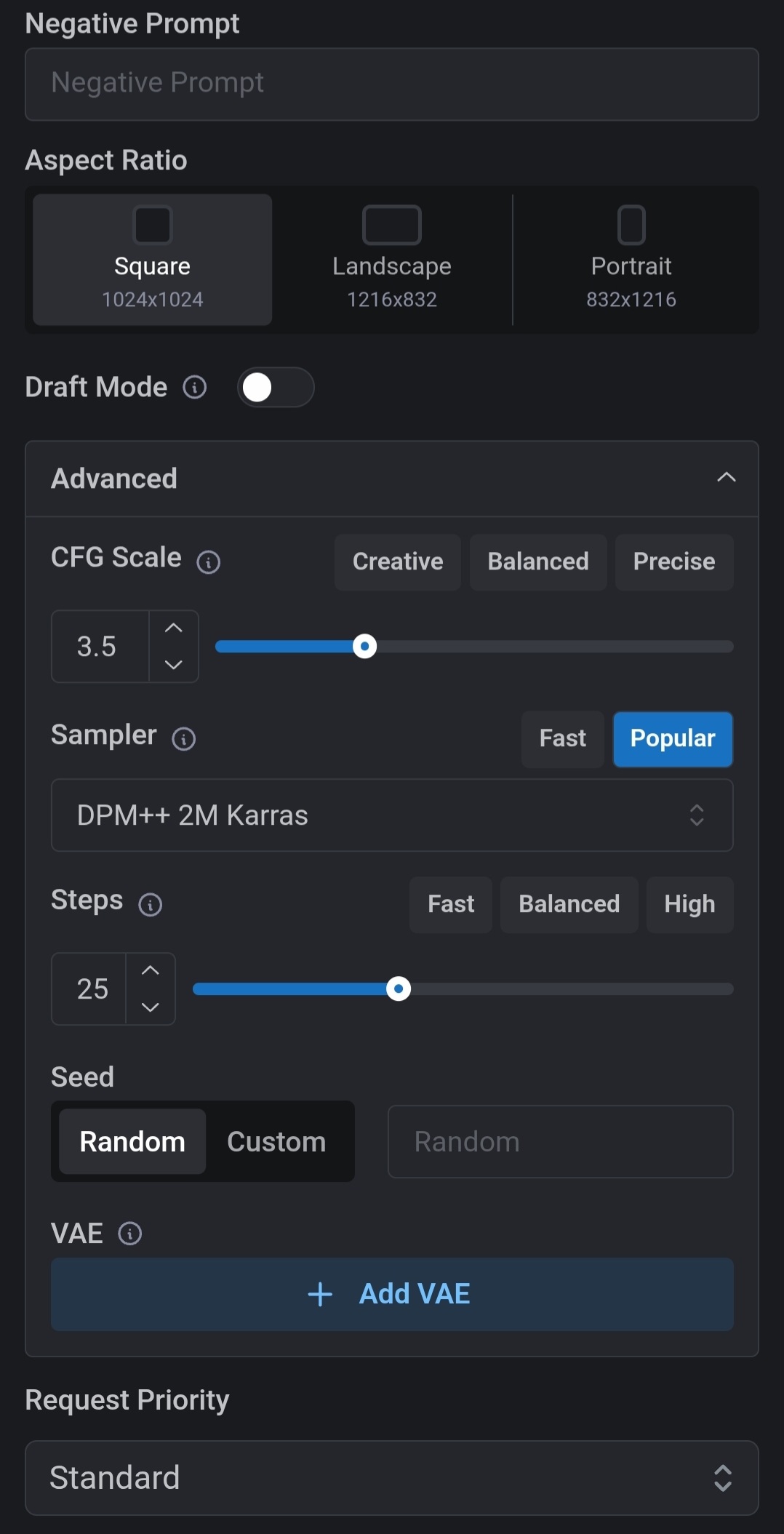Viewport: 784px width, 1534px height.
Task: Open the Draft Mode info icon
Action: pos(194,387)
